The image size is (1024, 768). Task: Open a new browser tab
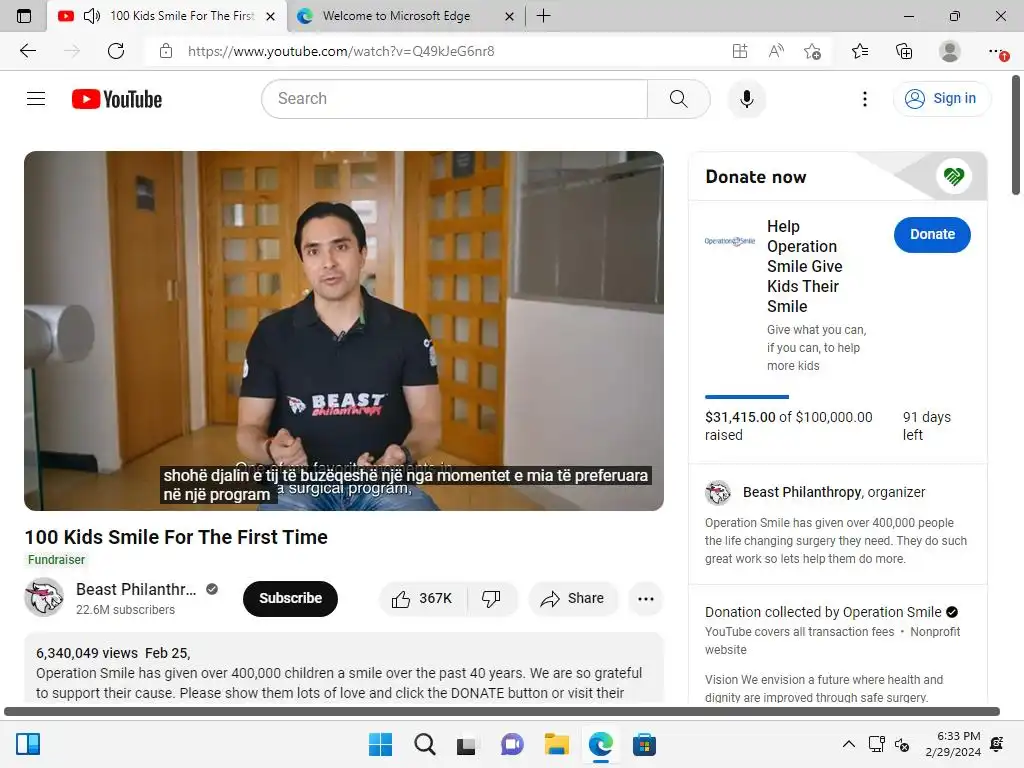(543, 16)
